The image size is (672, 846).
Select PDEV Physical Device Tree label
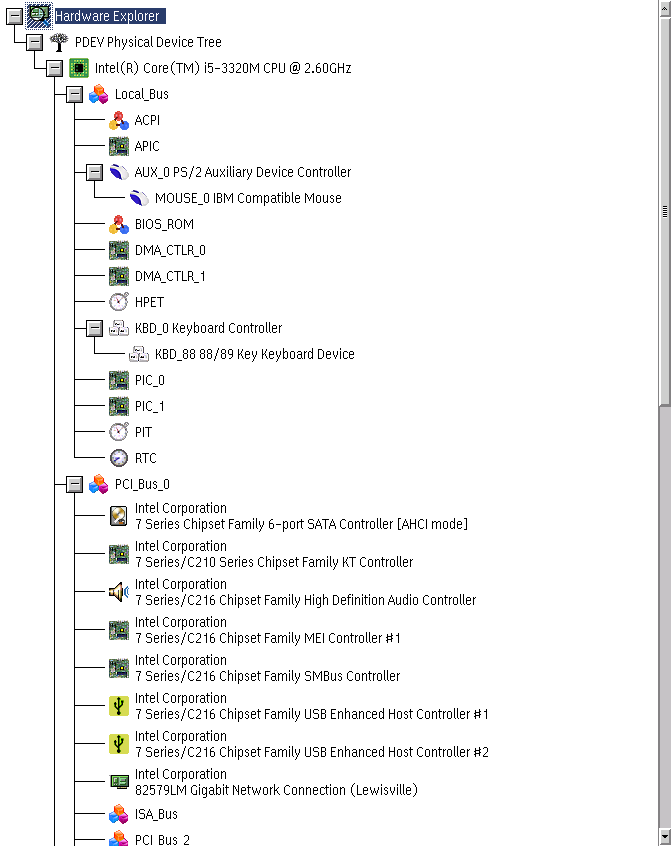pos(148,42)
